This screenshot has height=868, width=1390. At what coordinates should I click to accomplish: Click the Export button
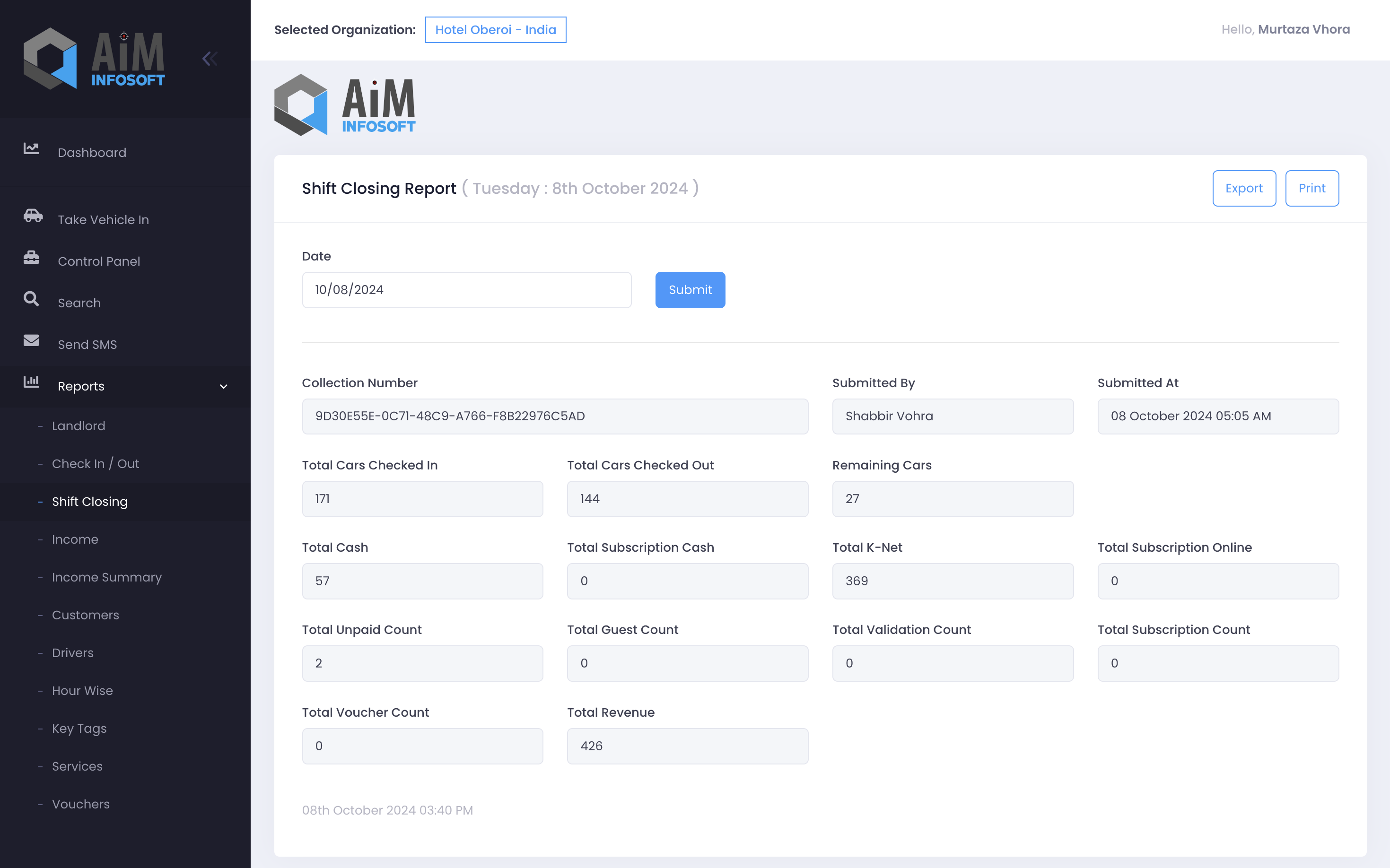click(1243, 188)
